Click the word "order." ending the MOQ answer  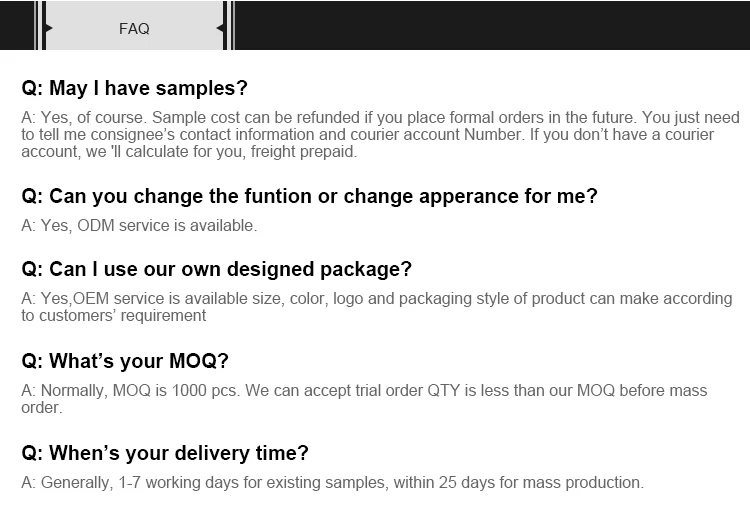click(x=41, y=408)
